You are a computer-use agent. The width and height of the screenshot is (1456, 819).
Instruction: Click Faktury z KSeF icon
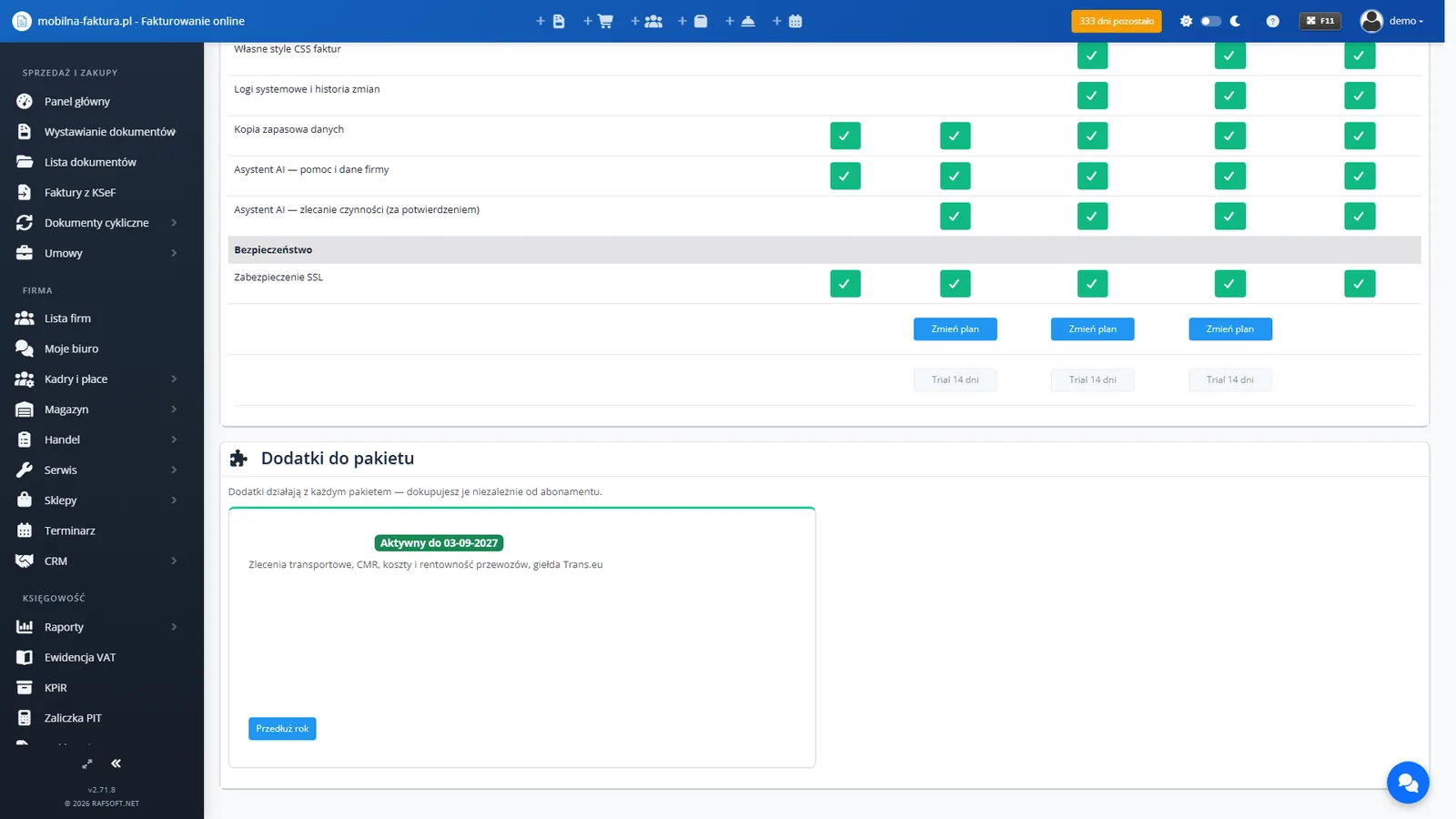coord(25,192)
